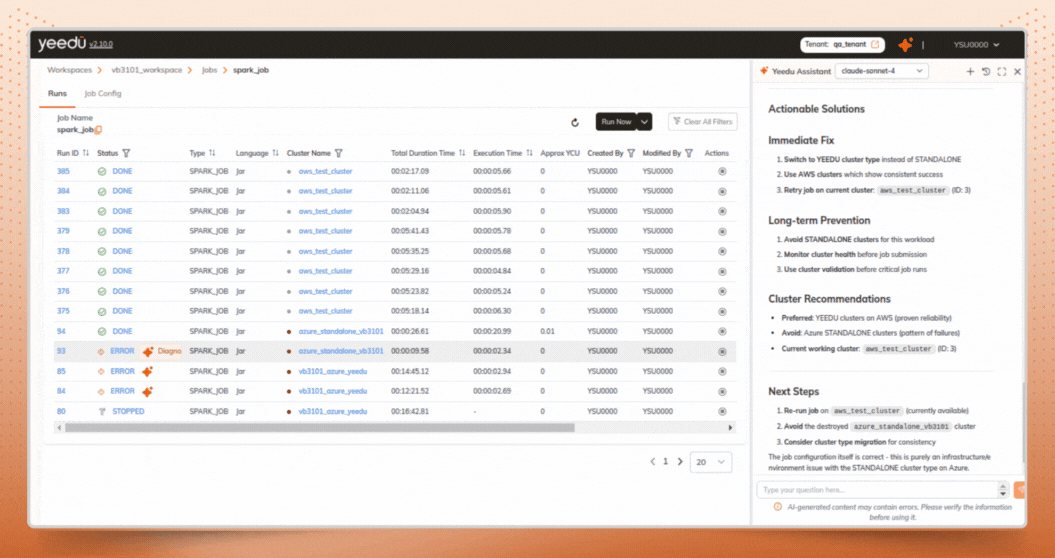The image size is (1055, 558).
Task: Click the Run Now button
Action: pyautogui.click(x=616, y=122)
